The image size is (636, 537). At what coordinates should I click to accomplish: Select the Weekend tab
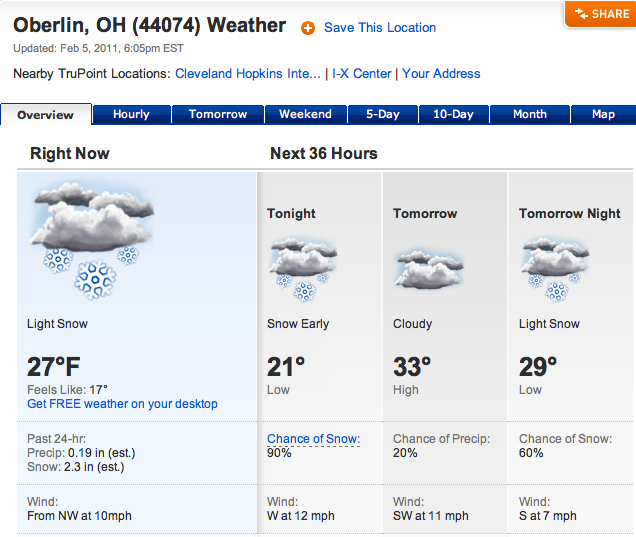pyautogui.click(x=305, y=114)
